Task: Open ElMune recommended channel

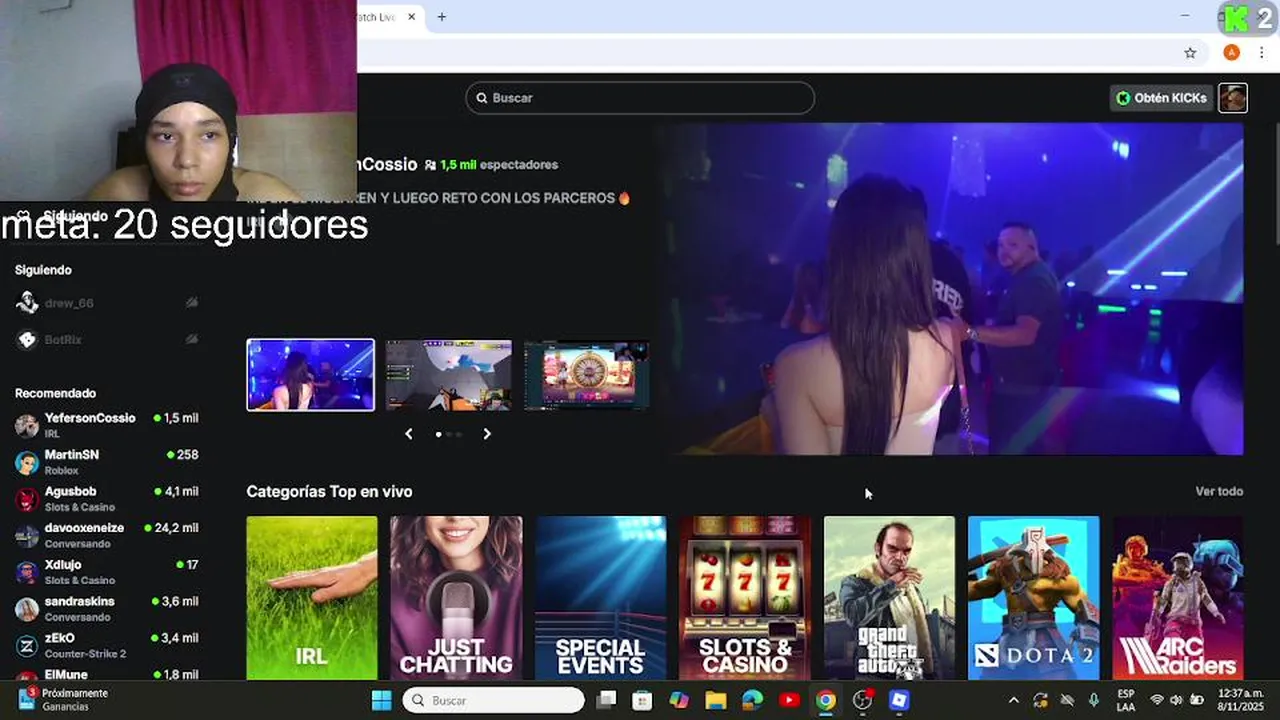Action: pos(107,673)
